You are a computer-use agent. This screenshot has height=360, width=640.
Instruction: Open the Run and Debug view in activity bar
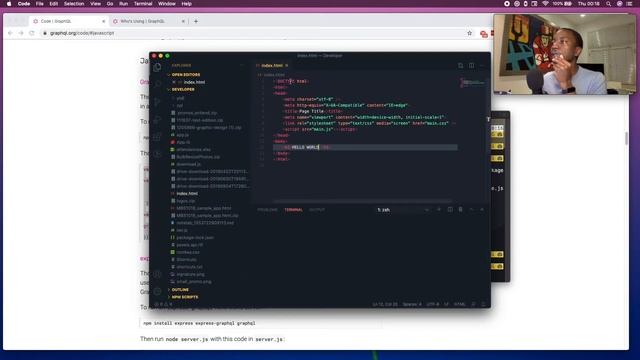tap(157, 119)
